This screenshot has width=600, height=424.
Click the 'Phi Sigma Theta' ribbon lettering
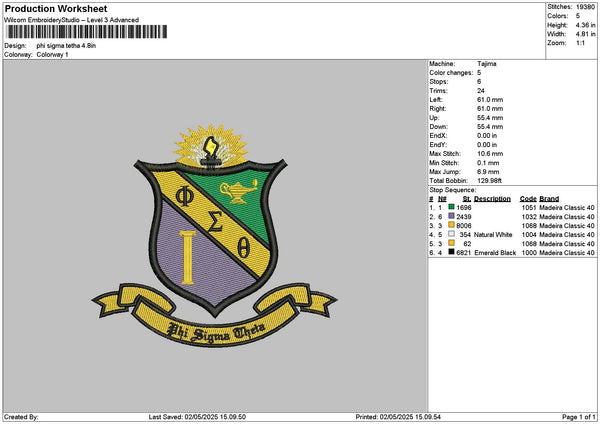coord(217,332)
